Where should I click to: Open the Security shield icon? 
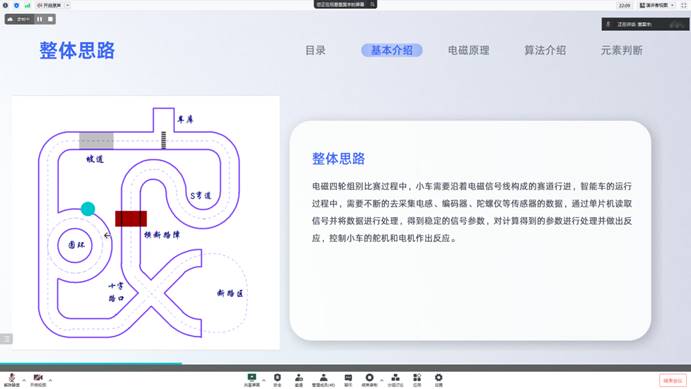pyautogui.click(x=277, y=380)
